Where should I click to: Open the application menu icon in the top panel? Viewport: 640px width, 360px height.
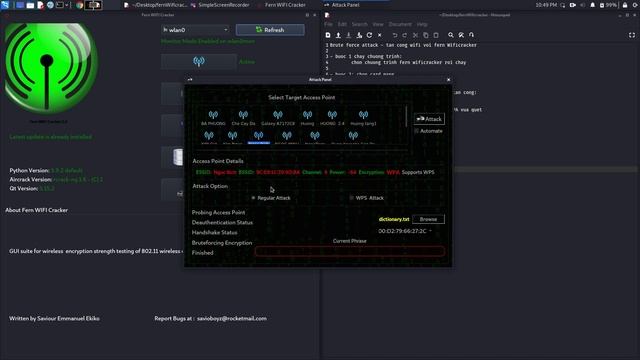(5, 5)
